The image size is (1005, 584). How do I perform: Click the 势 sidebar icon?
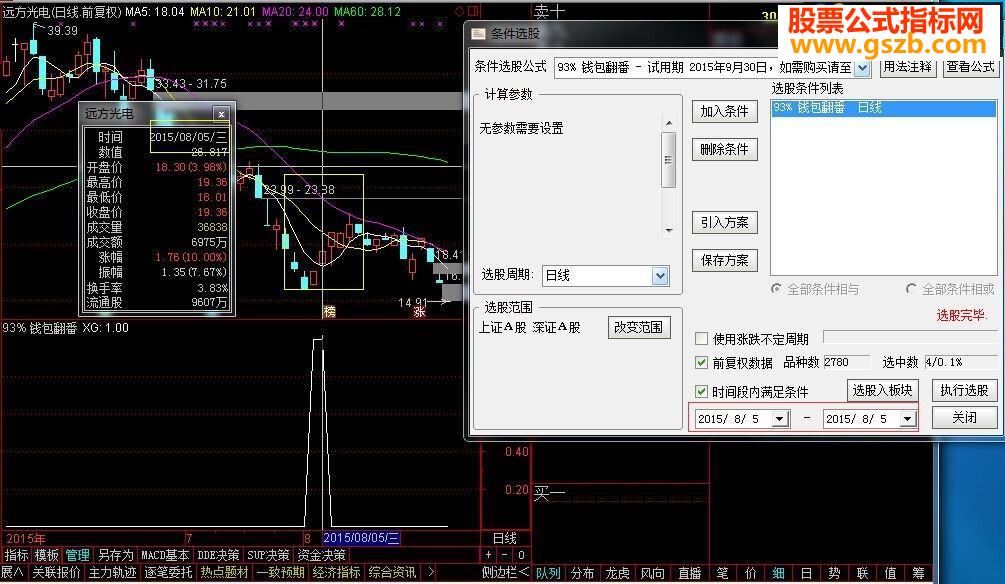point(834,573)
